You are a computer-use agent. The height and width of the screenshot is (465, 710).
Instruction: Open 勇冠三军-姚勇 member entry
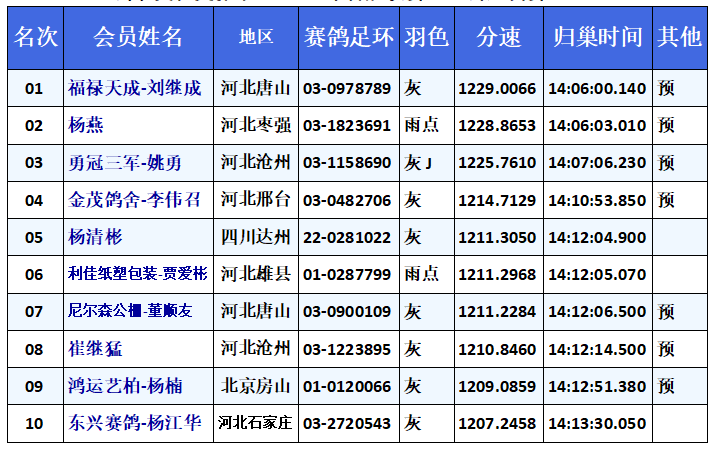(125, 163)
